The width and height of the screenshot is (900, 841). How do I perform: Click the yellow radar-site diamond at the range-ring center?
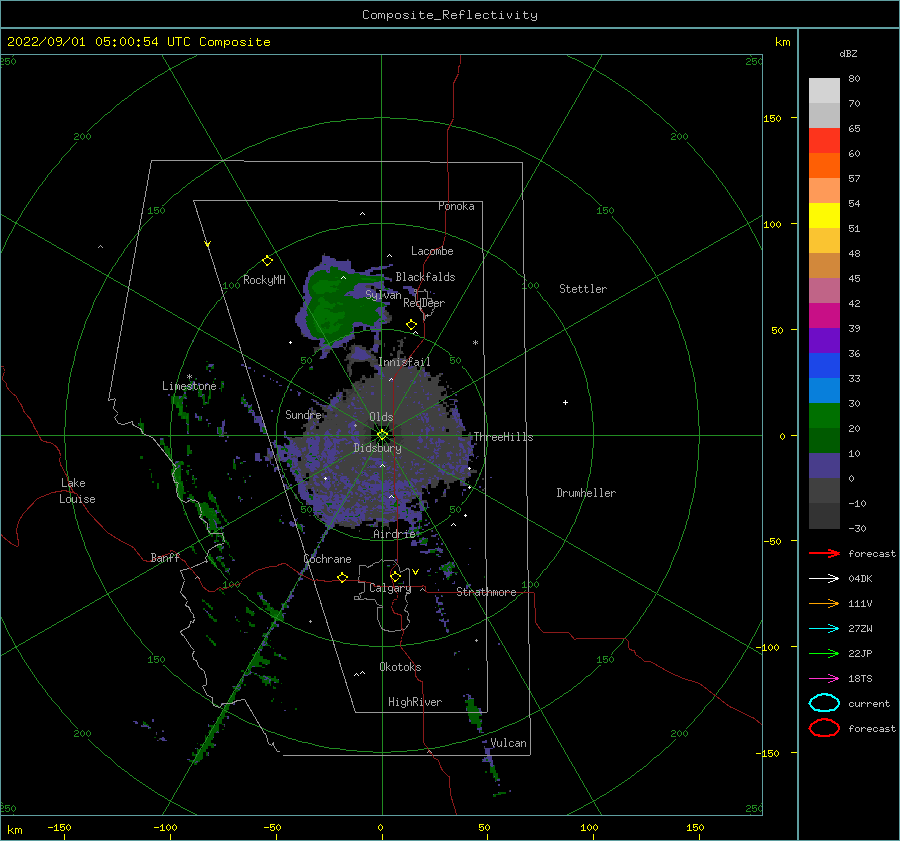[382, 435]
